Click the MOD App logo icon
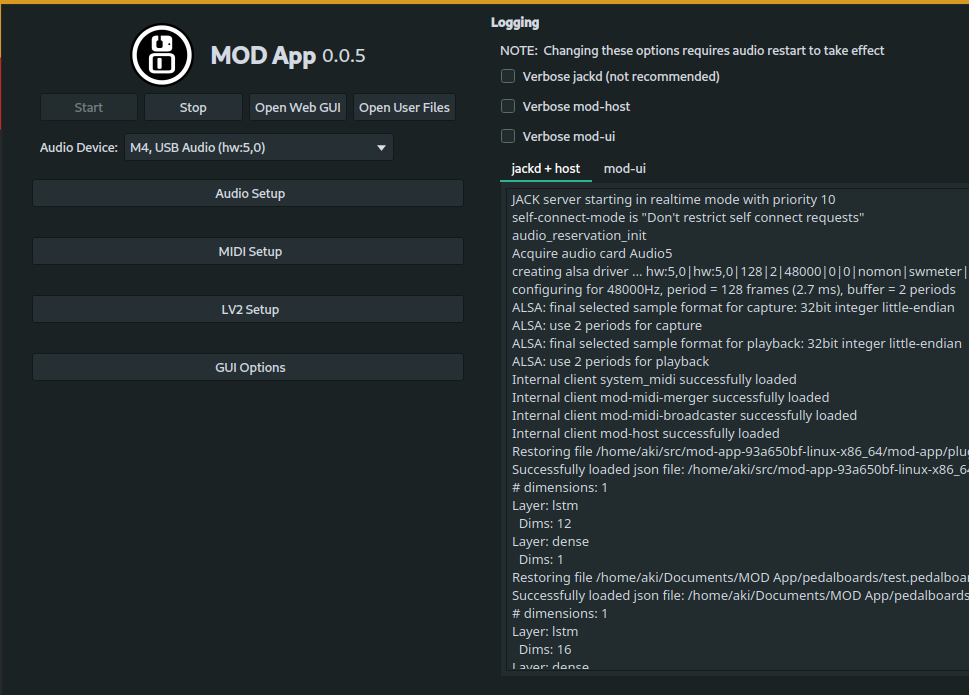969x695 pixels. [162, 54]
